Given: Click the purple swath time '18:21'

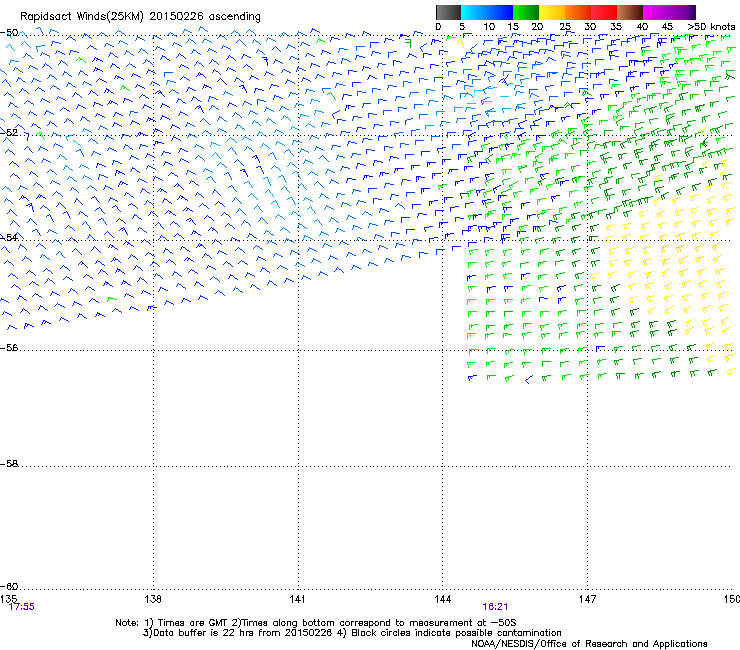Looking at the screenshot, I should pyautogui.click(x=495, y=607).
